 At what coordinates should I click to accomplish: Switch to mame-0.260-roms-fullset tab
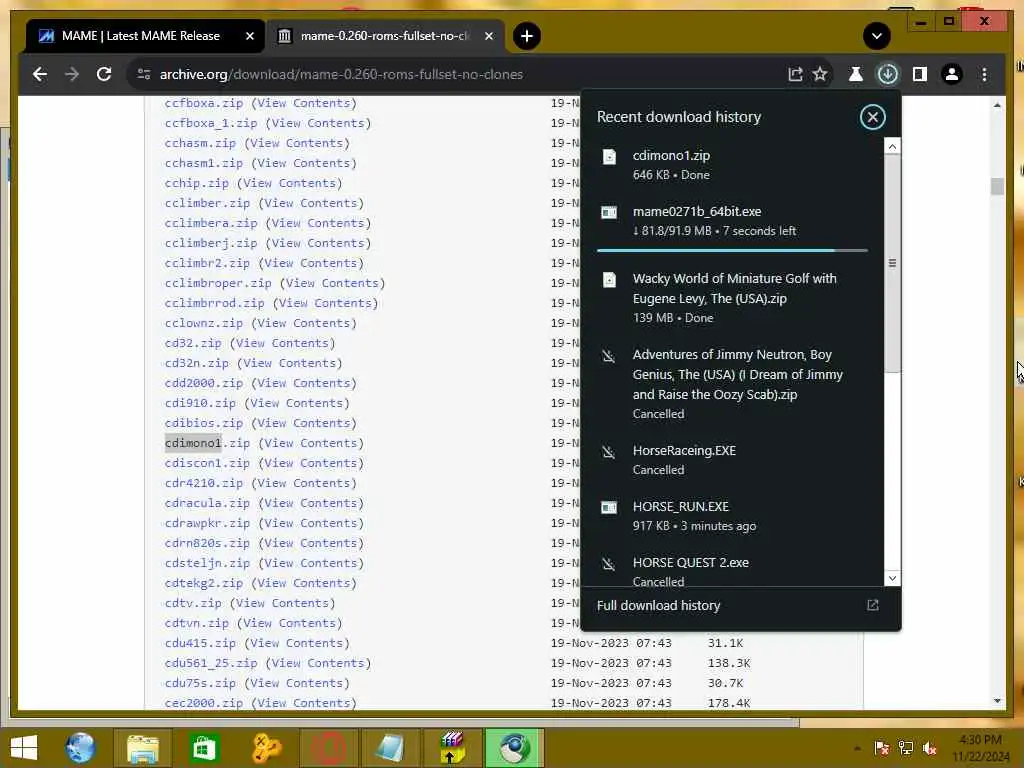(x=384, y=36)
